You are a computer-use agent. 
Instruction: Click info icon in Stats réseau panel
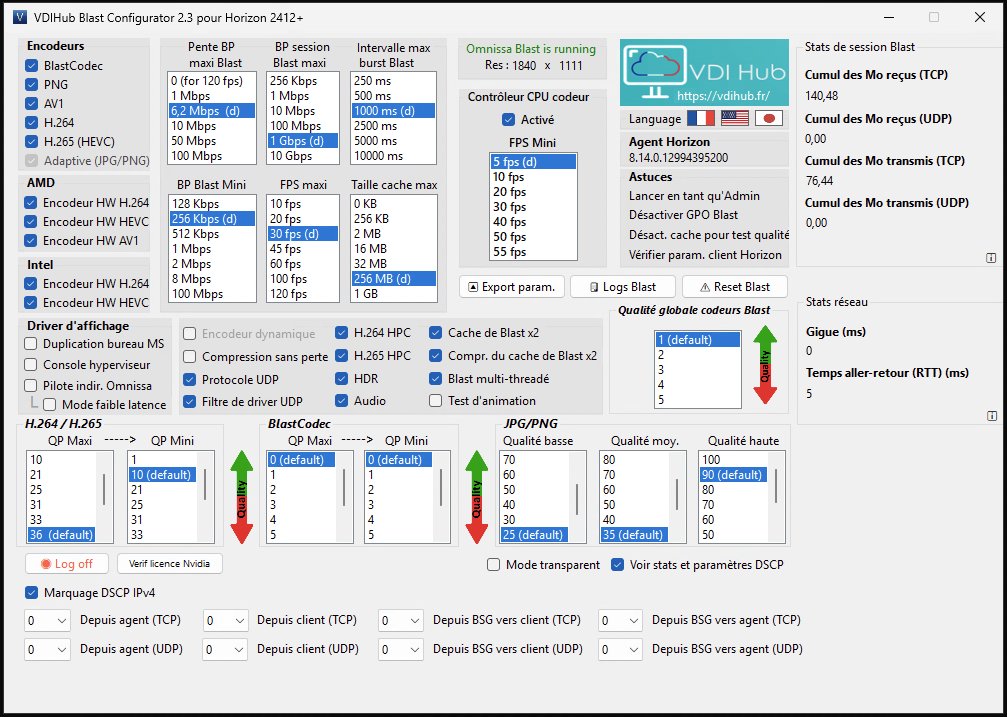(991, 416)
